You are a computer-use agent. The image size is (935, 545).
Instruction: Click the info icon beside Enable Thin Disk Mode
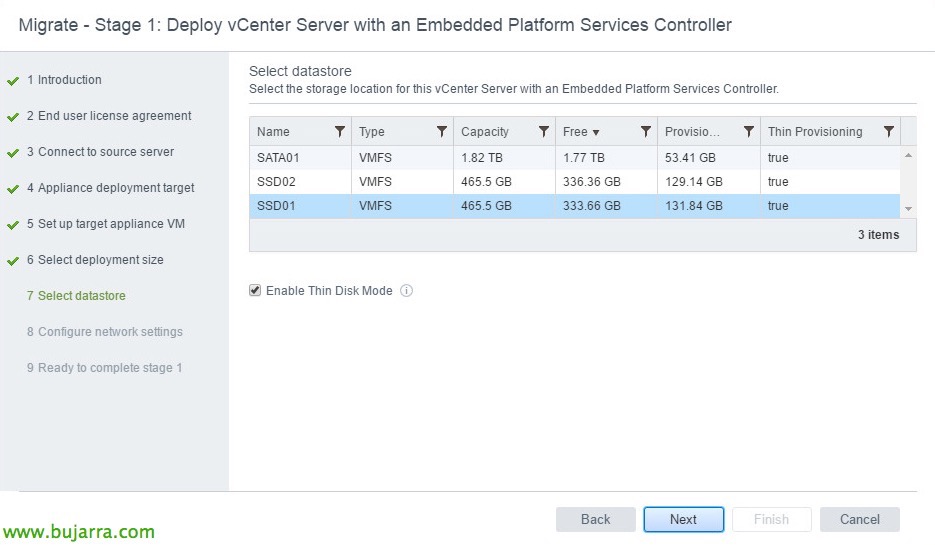407,291
